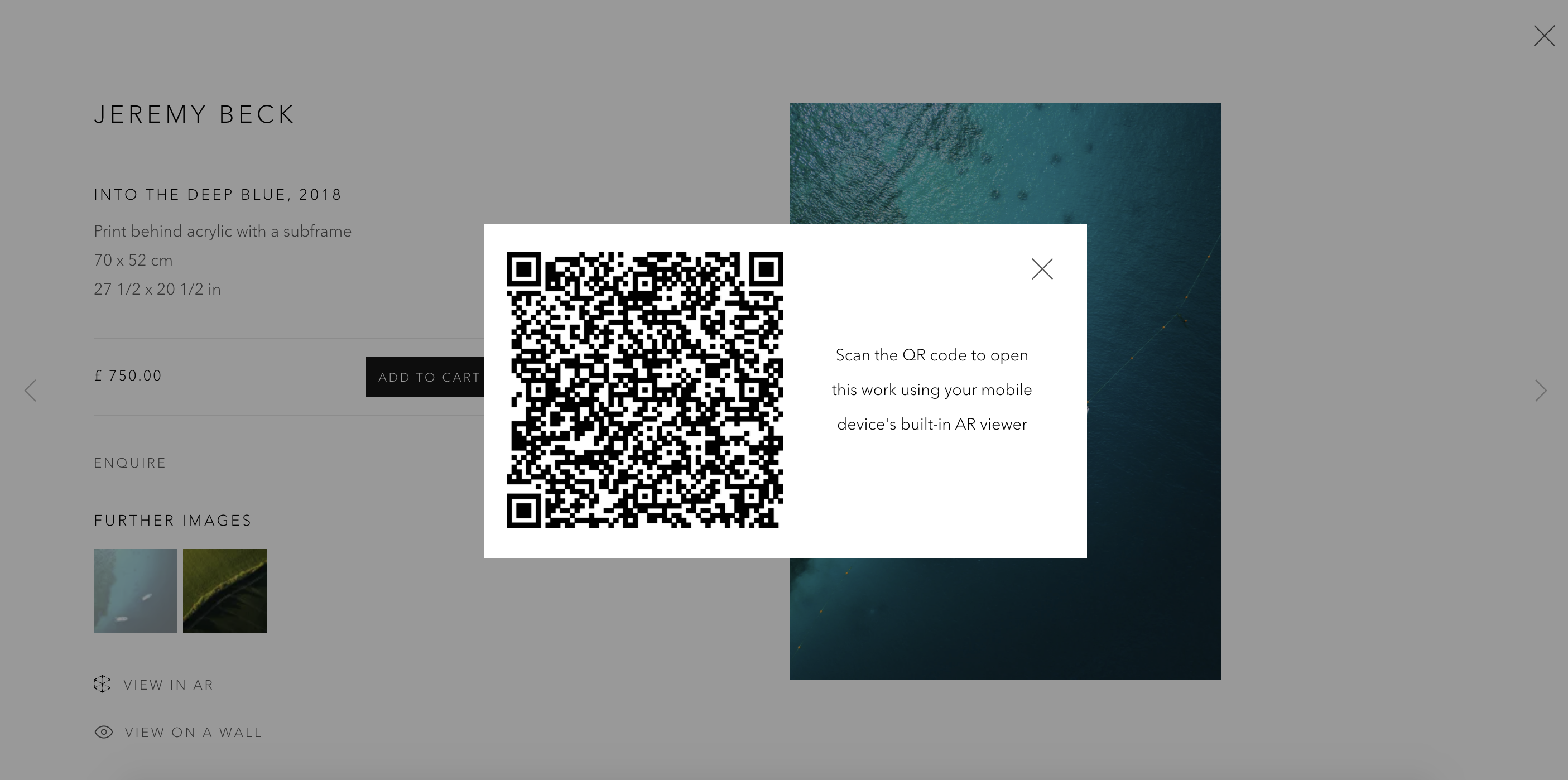Screen dimensions: 1568x780
Task: Click the title INTO THE DEEP BLUE, 2018
Action: [x=218, y=195]
